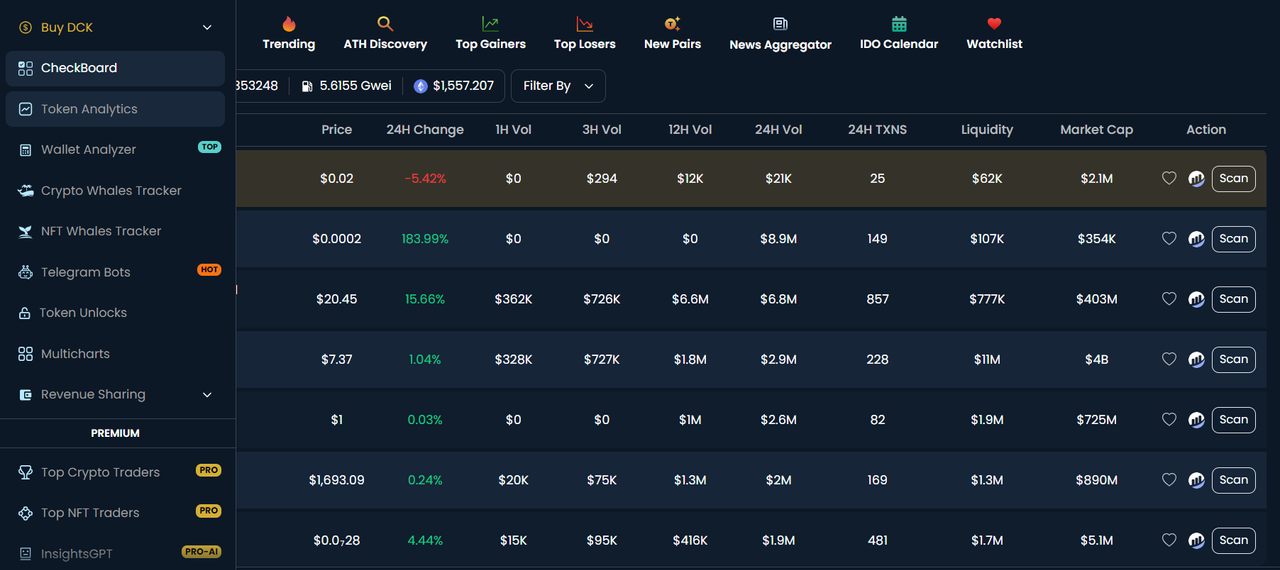Click the gas price 5.6155 Gwei indicator

345,86
